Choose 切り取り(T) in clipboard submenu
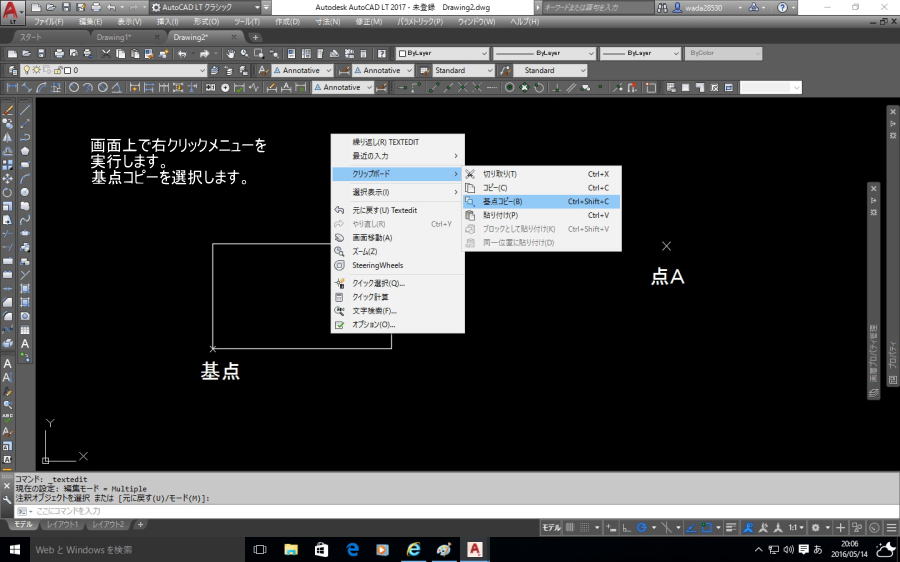 pos(542,174)
